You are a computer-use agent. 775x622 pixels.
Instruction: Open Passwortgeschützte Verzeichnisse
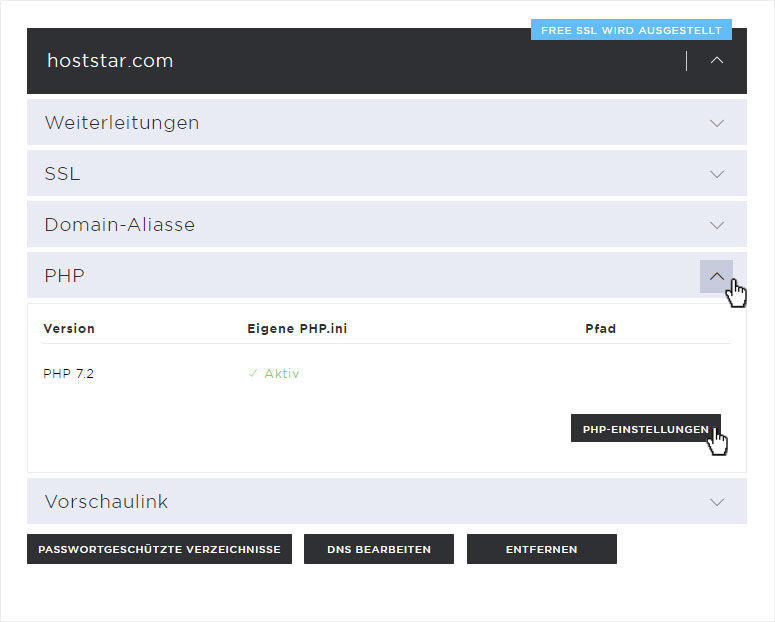159,549
